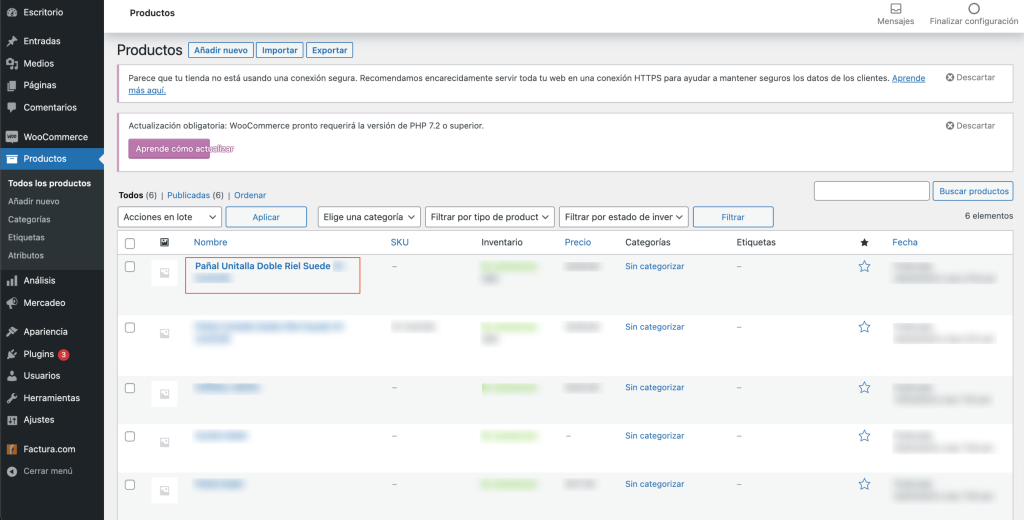Sort products by the Fecha column
This screenshot has width=1024, height=520.
coord(904,242)
